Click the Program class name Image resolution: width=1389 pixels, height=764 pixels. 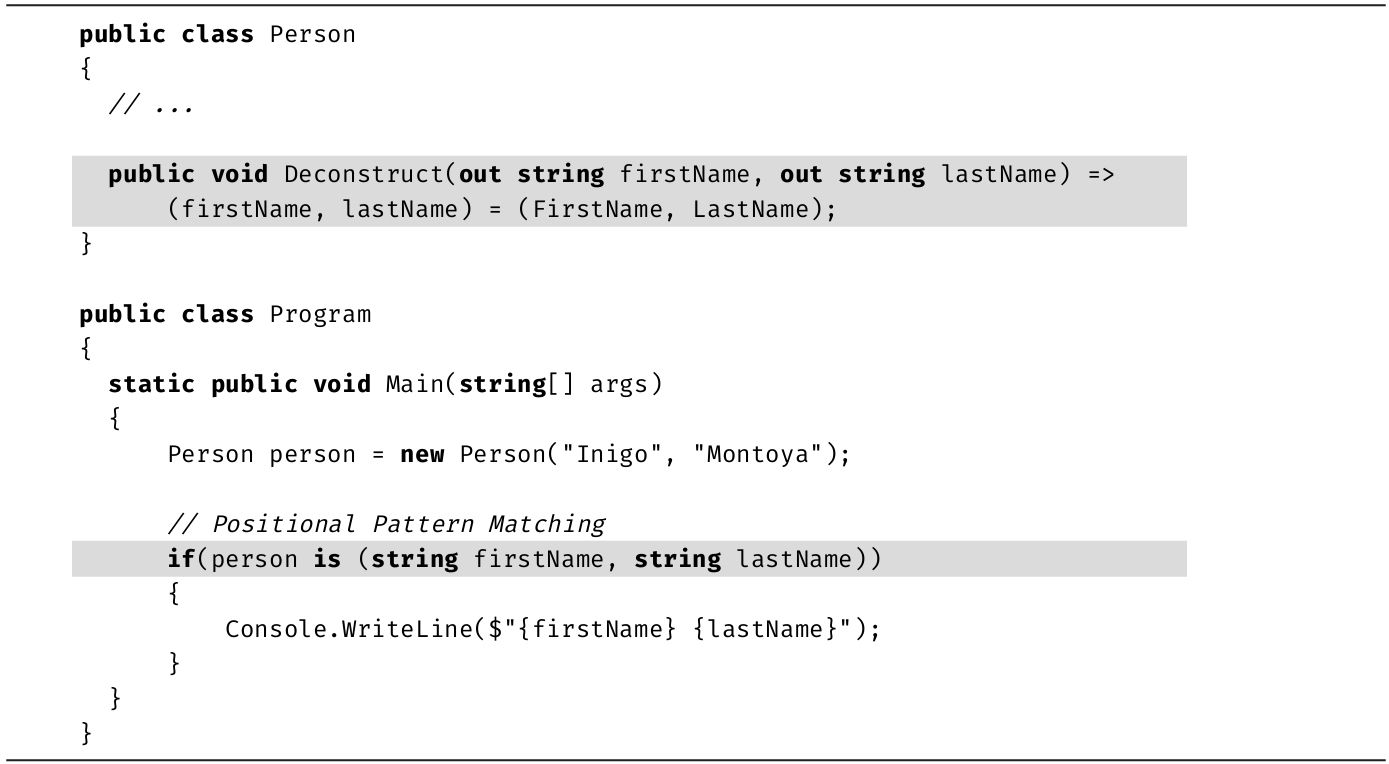320,315
